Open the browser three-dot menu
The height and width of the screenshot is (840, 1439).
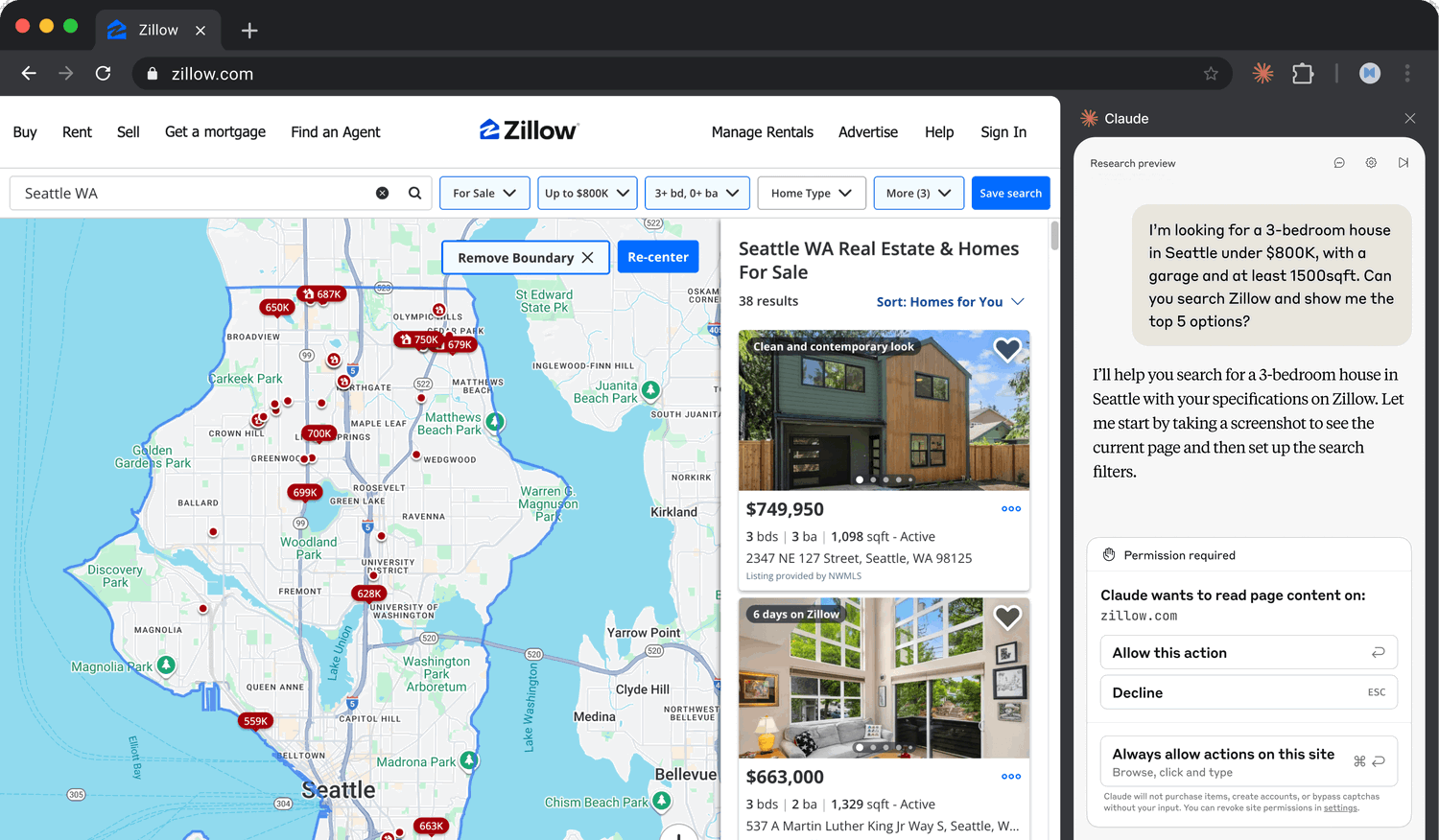(x=1407, y=73)
